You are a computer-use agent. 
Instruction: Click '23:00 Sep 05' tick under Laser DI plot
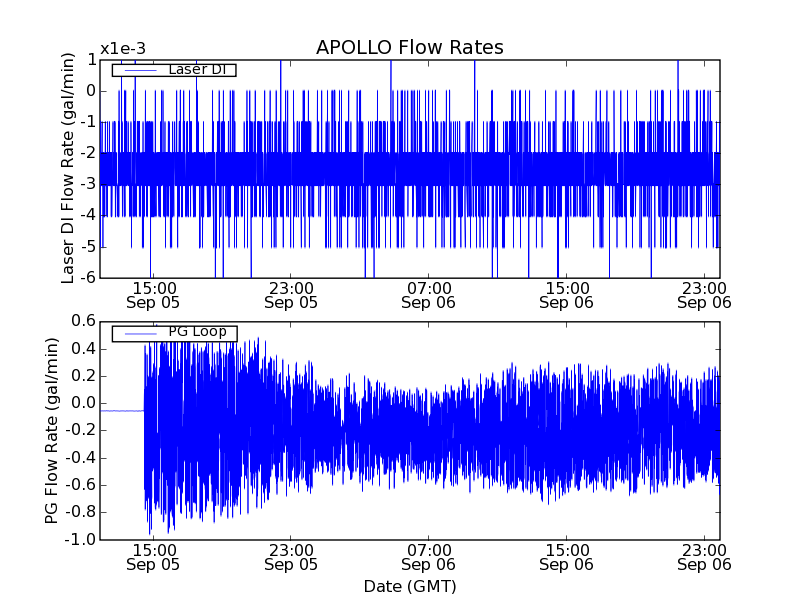coord(291,295)
